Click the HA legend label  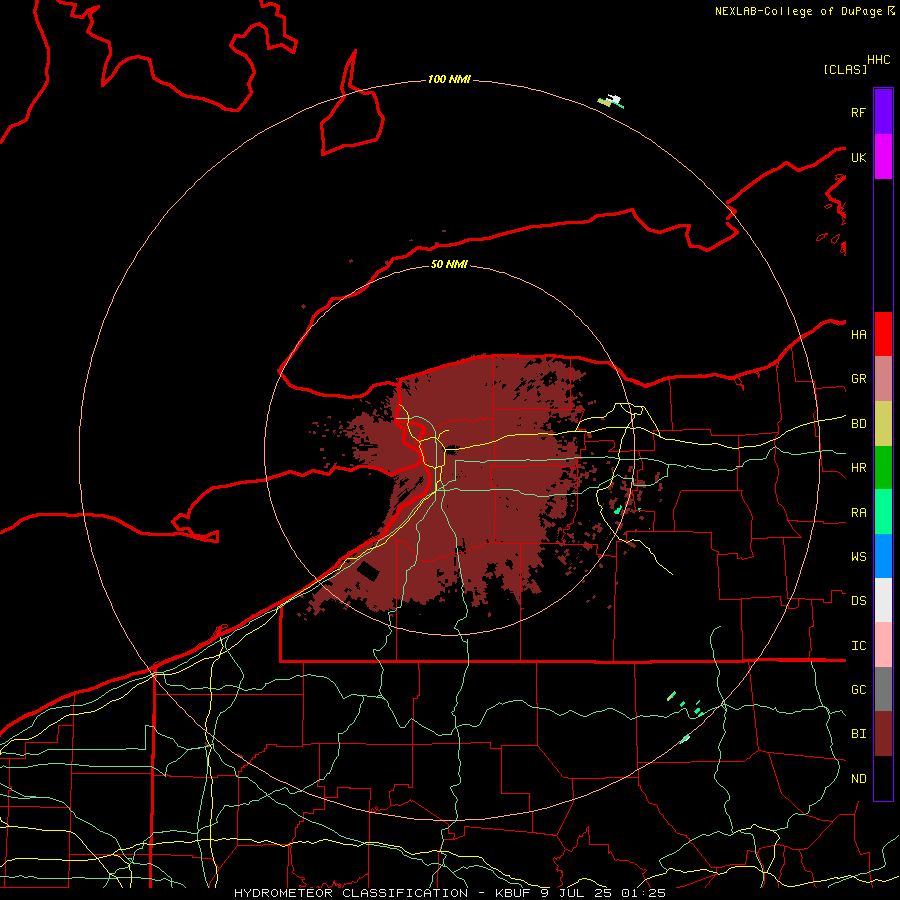tap(858, 335)
